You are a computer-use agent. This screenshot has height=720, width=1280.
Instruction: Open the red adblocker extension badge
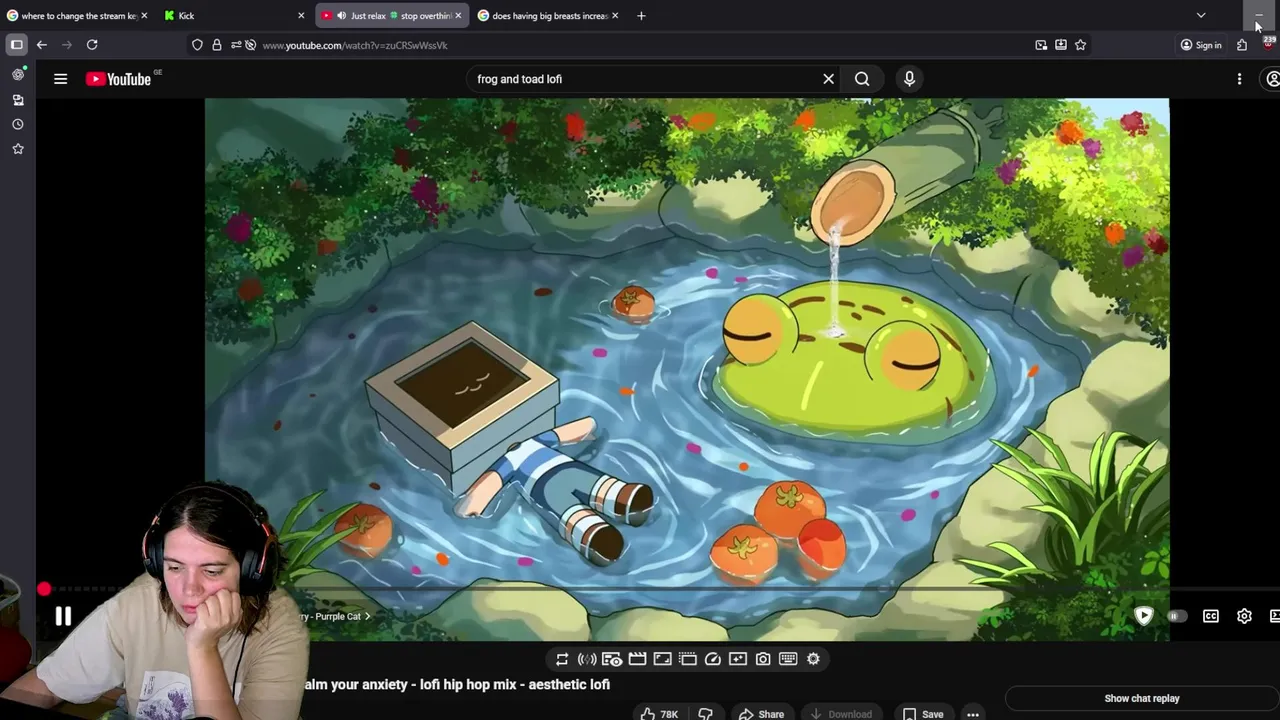coord(1268,43)
